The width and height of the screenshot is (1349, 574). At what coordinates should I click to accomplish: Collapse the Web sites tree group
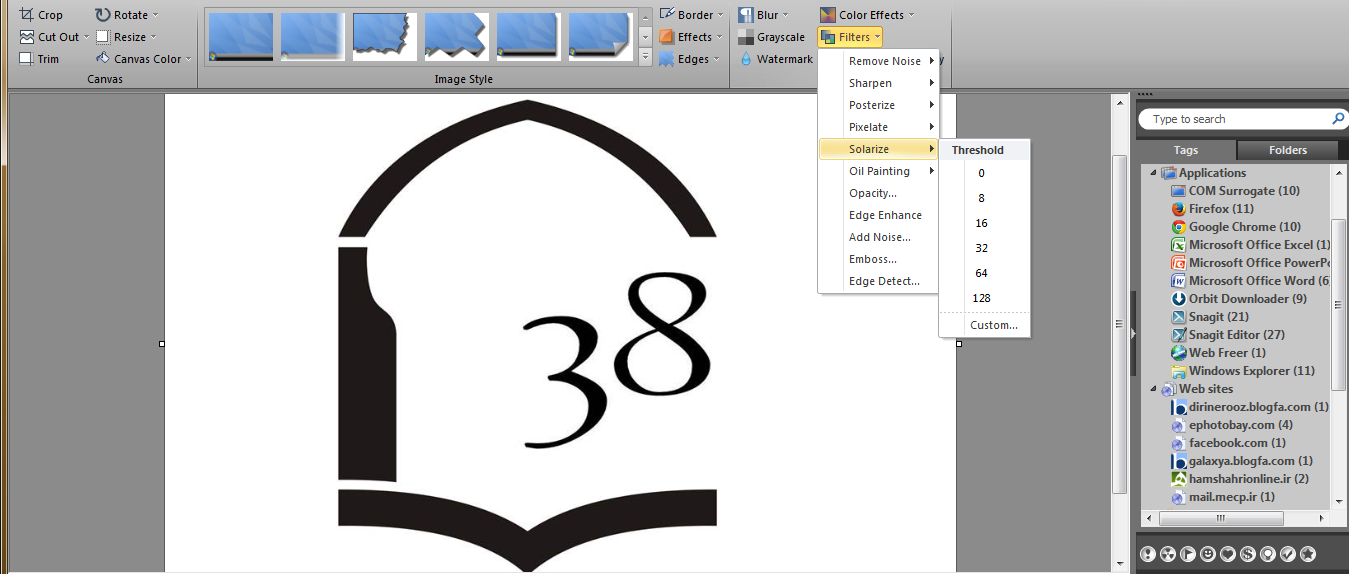(x=1153, y=389)
